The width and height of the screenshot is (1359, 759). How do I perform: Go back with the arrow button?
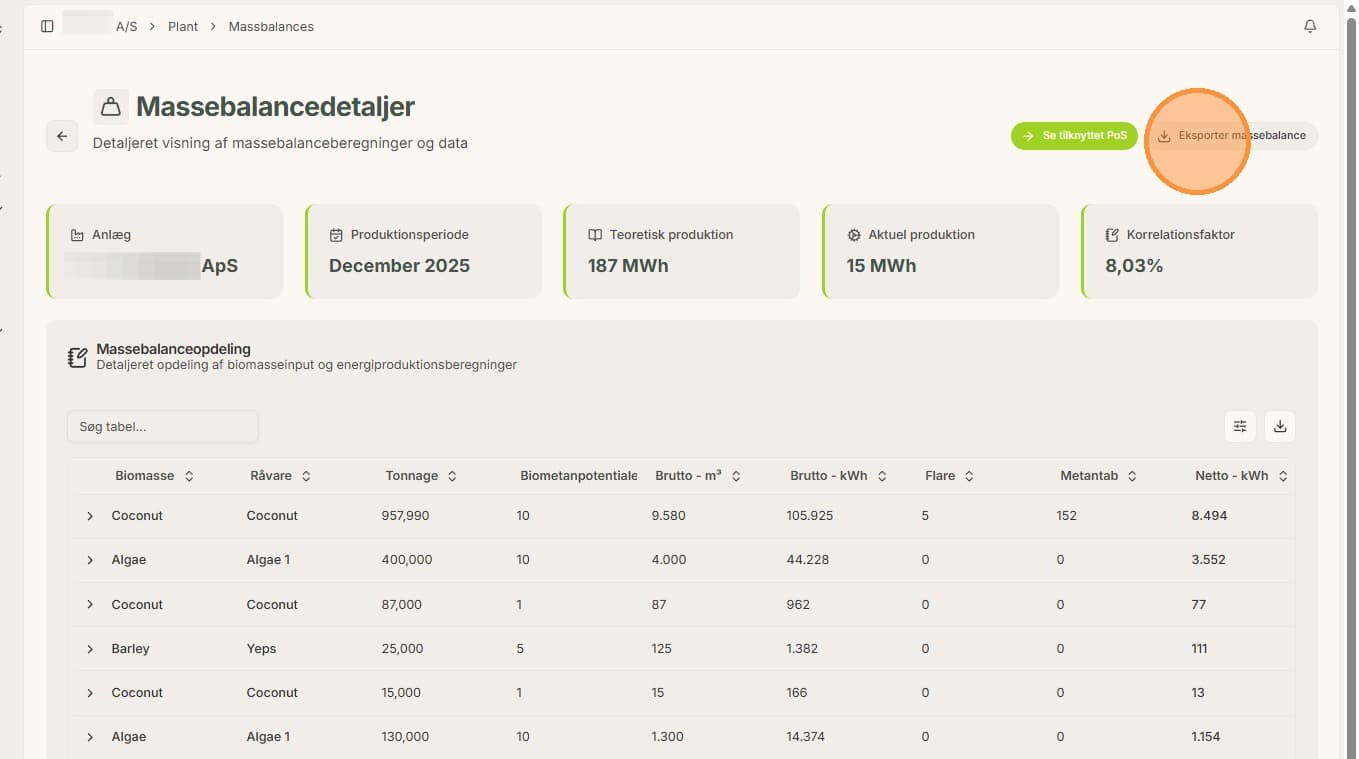click(x=62, y=136)
